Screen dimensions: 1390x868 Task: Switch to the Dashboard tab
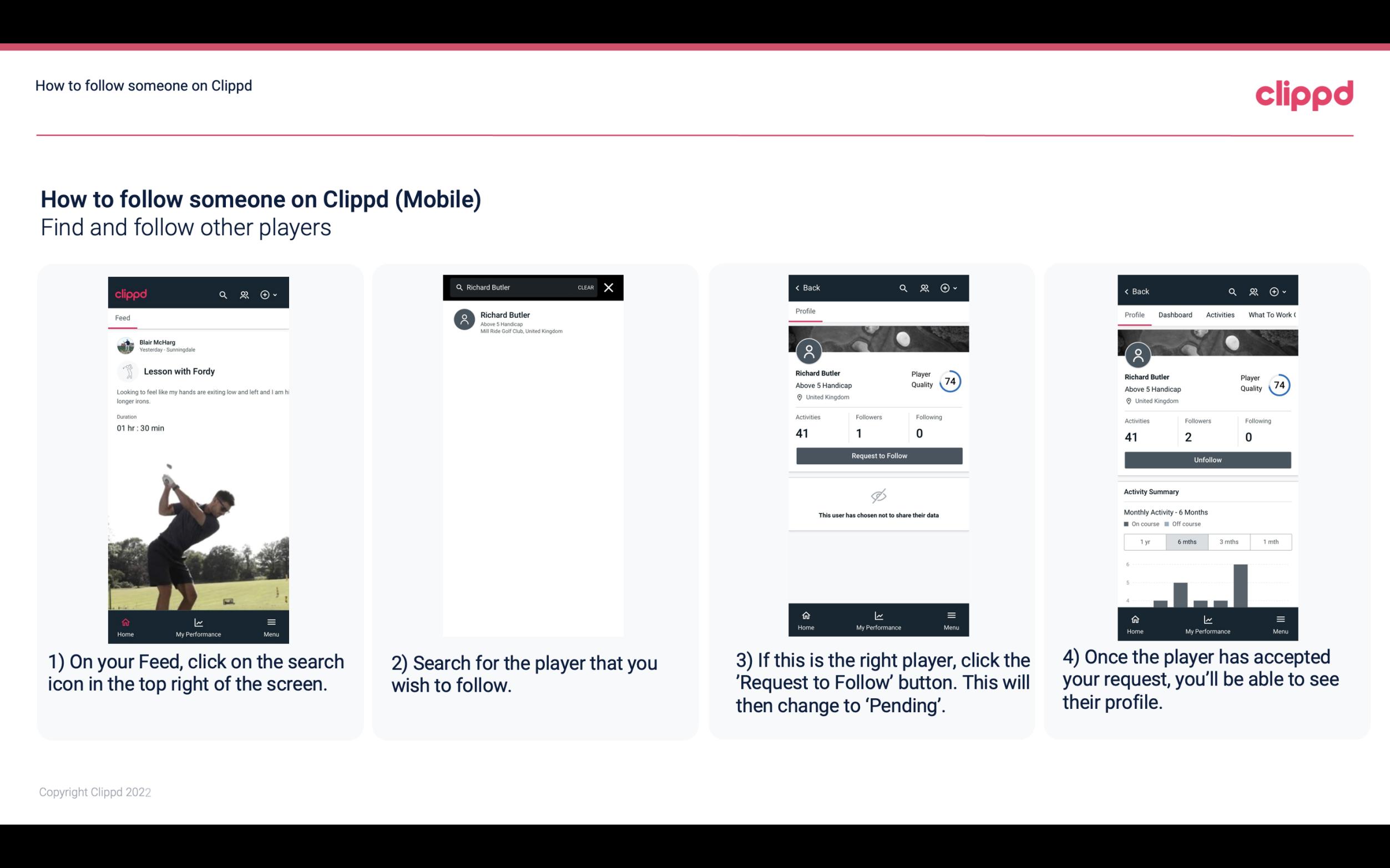click(1176, 315)
